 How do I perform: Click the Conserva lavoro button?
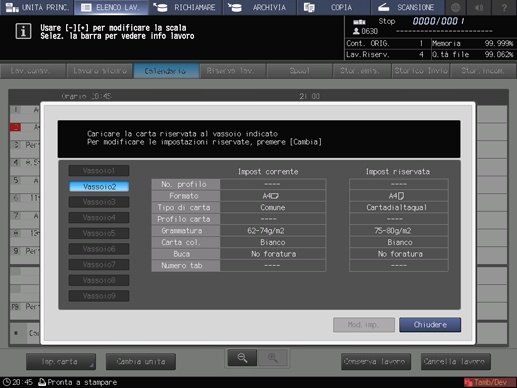coord(376,362)
